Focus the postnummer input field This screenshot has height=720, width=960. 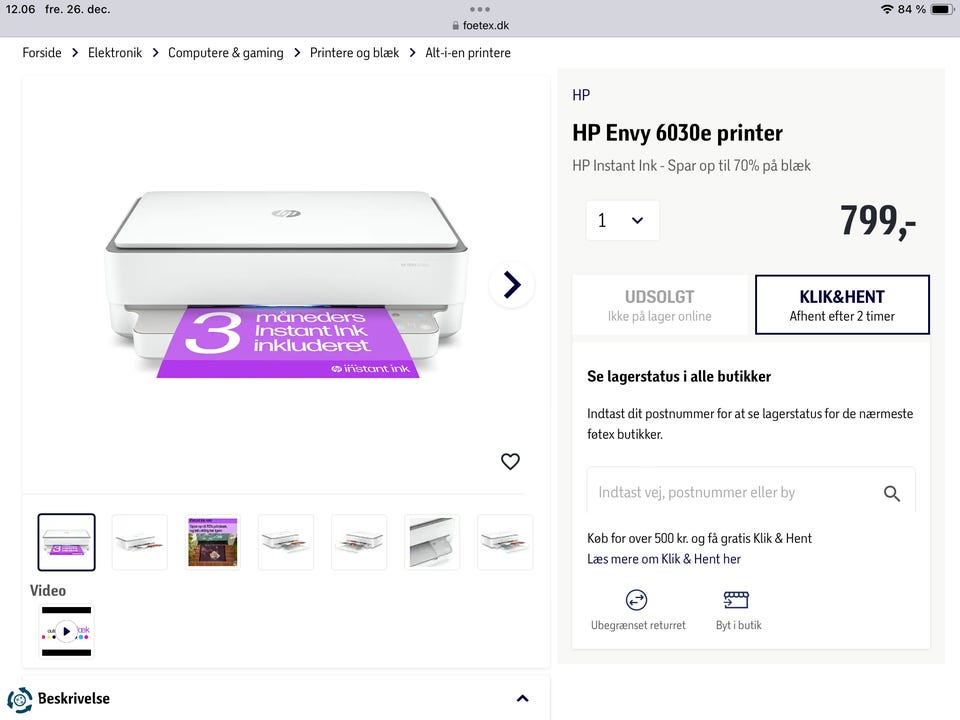tap(730, 492)
